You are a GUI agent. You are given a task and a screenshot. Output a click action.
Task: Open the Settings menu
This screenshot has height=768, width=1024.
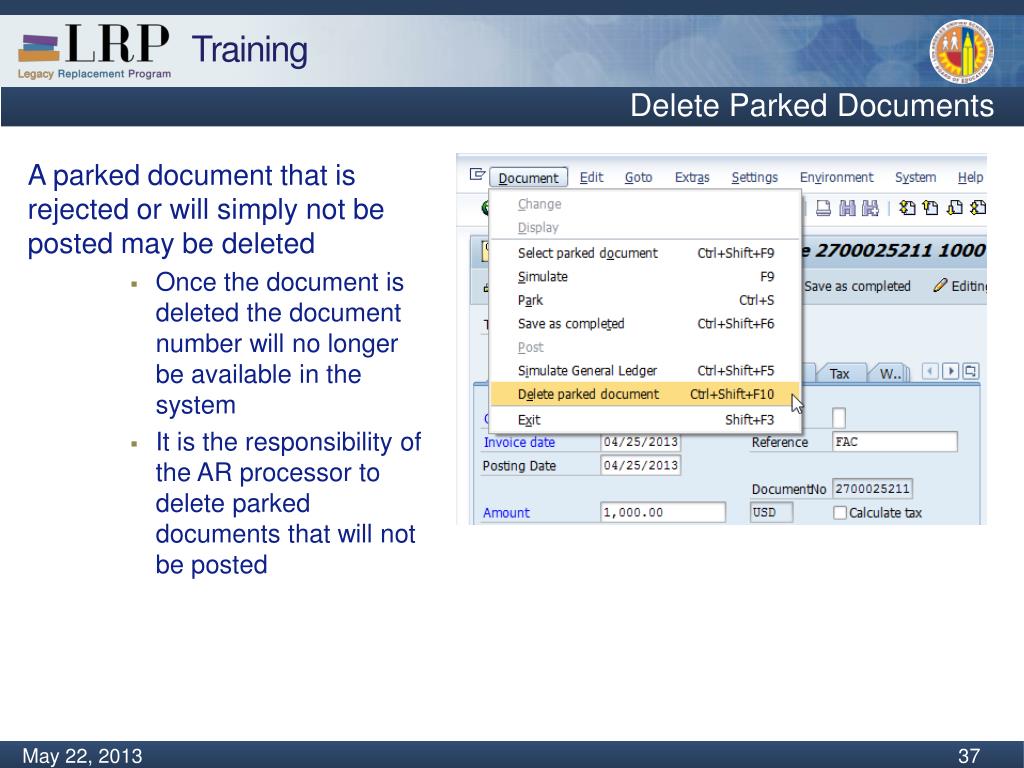(x=754, y=177)
